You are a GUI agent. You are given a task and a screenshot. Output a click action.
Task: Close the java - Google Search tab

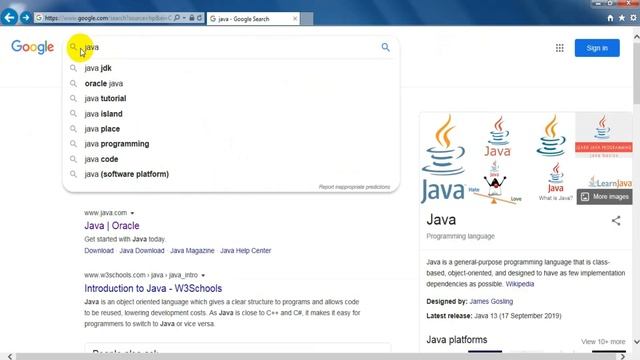(x=295, y=18)
